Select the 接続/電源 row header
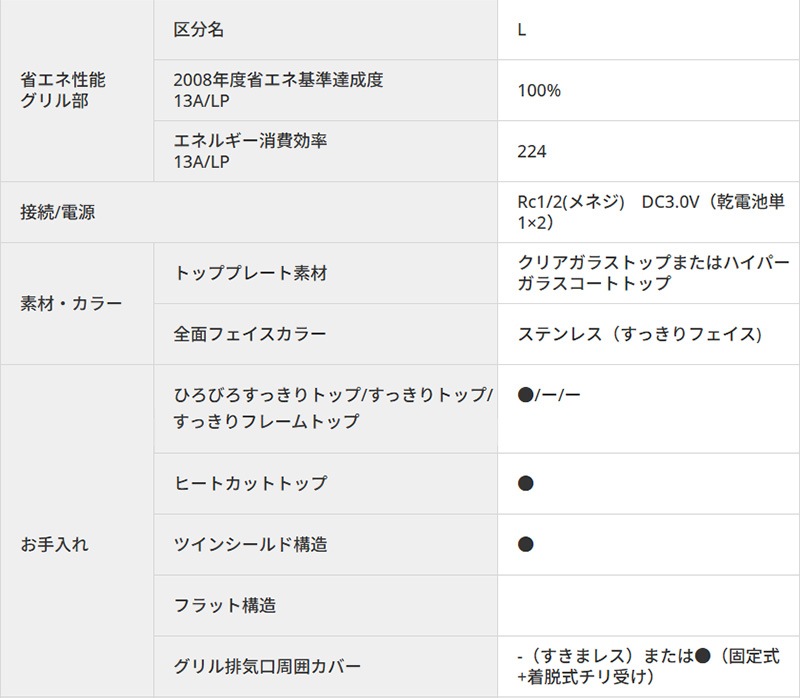This screenshot has width=800, height=698. tap(58, 212)
